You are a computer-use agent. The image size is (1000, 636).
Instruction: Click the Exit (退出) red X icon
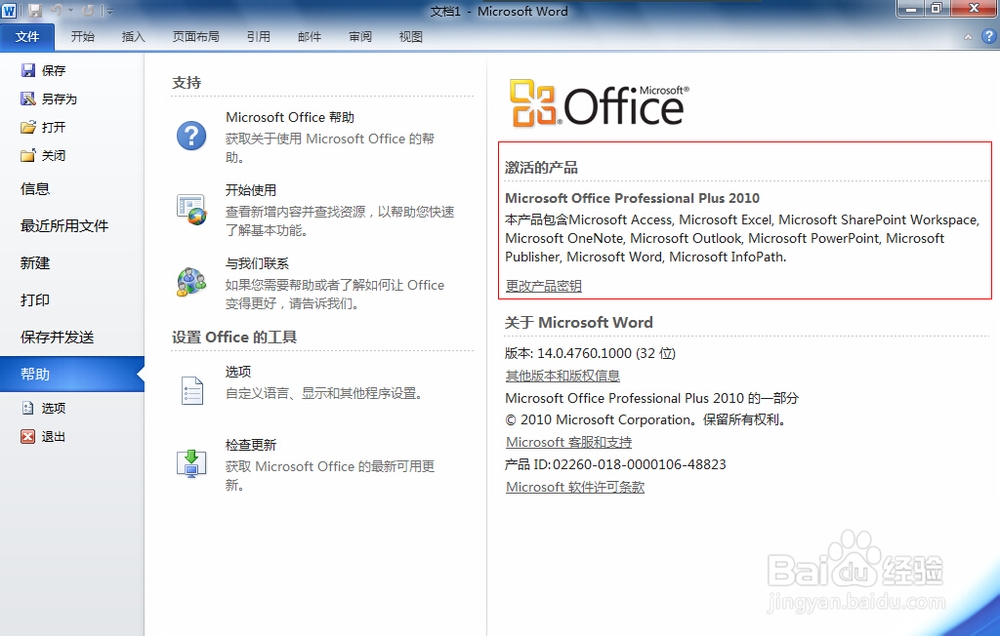coord(28,436)
